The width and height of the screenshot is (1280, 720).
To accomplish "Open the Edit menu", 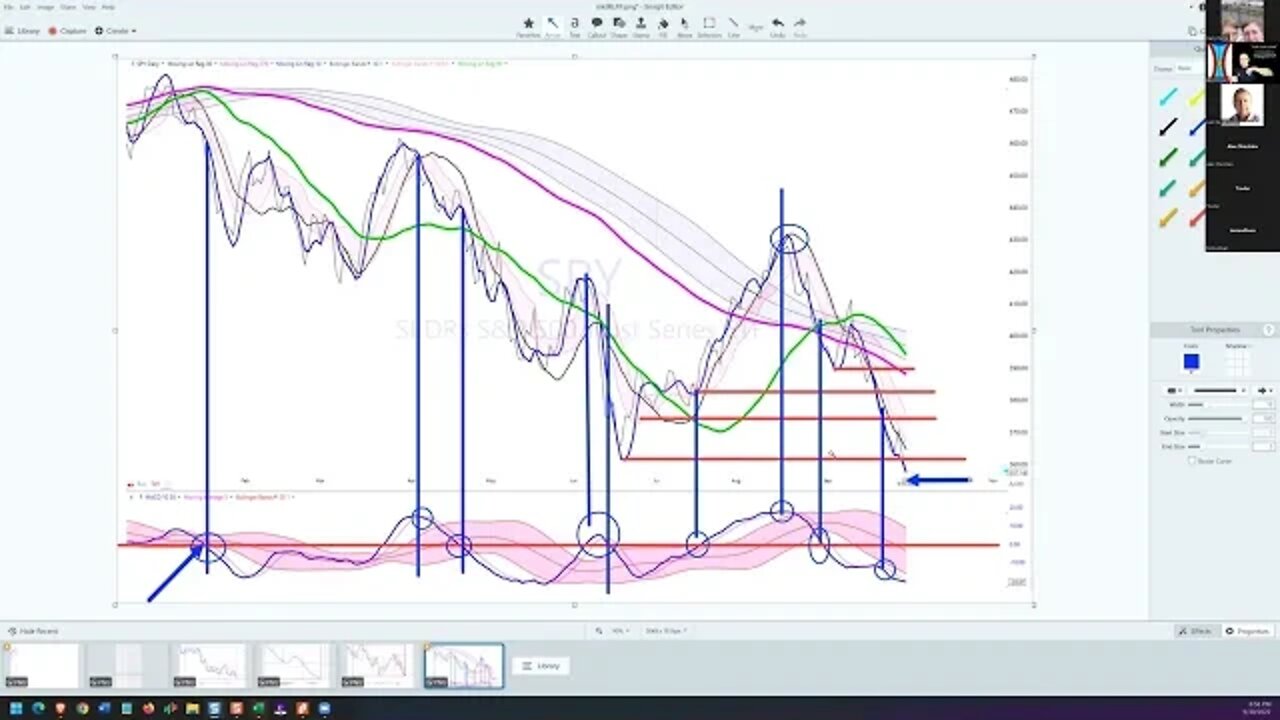I will point(26,6).
